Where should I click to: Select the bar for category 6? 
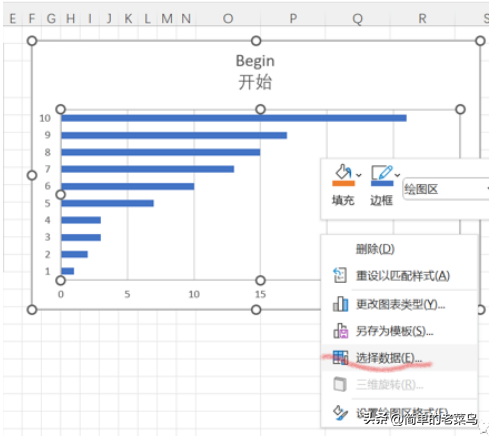[x=128, y=186]
